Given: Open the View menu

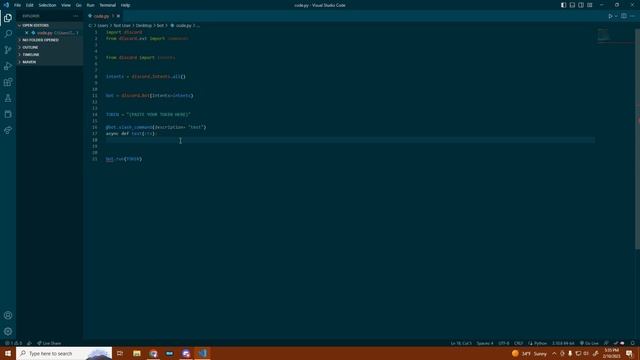Looking at the screenshot, I should pos(66,5).
